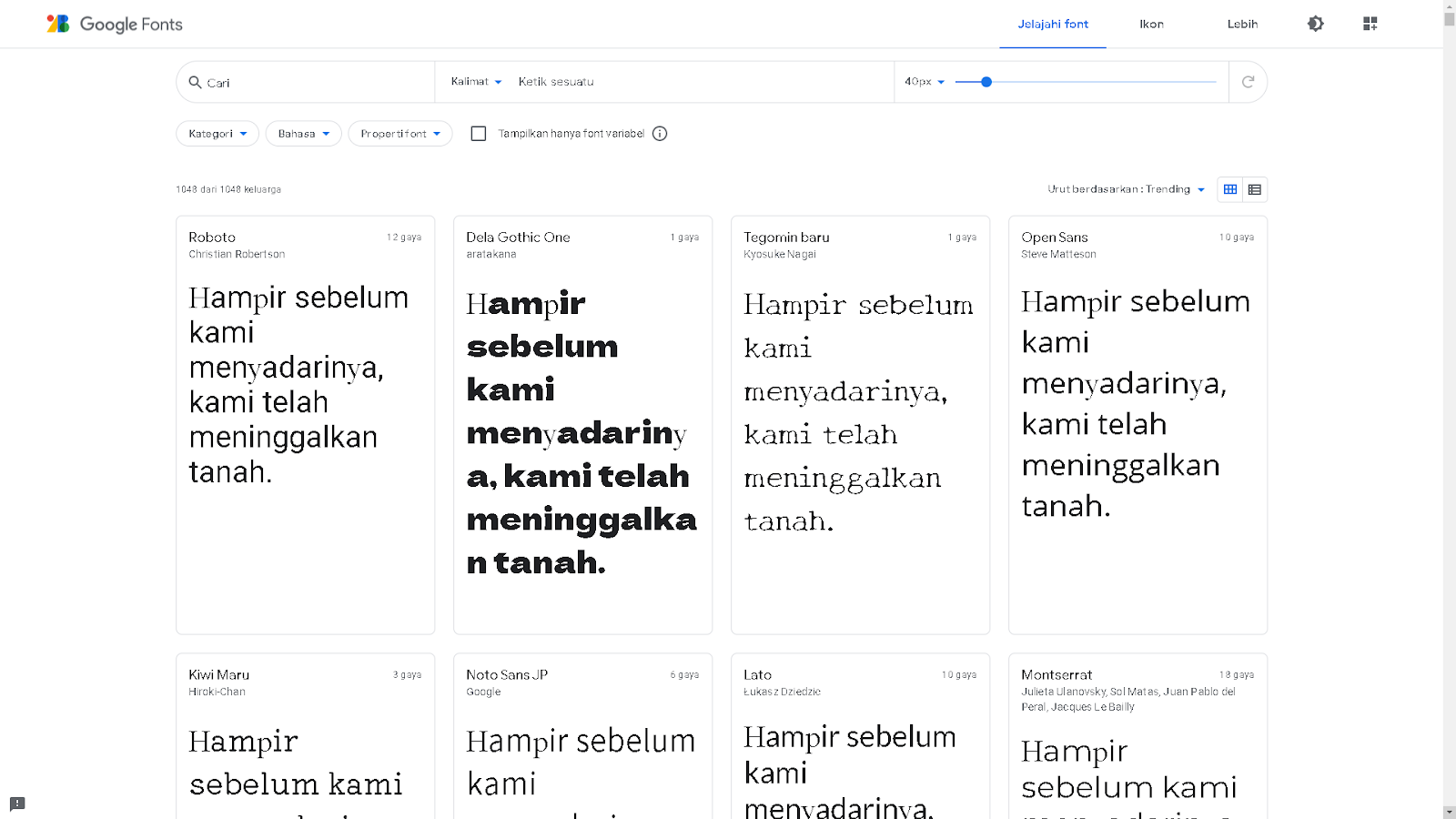Open the Urut berdasarkan Trending dropdown

[1127, 189]
